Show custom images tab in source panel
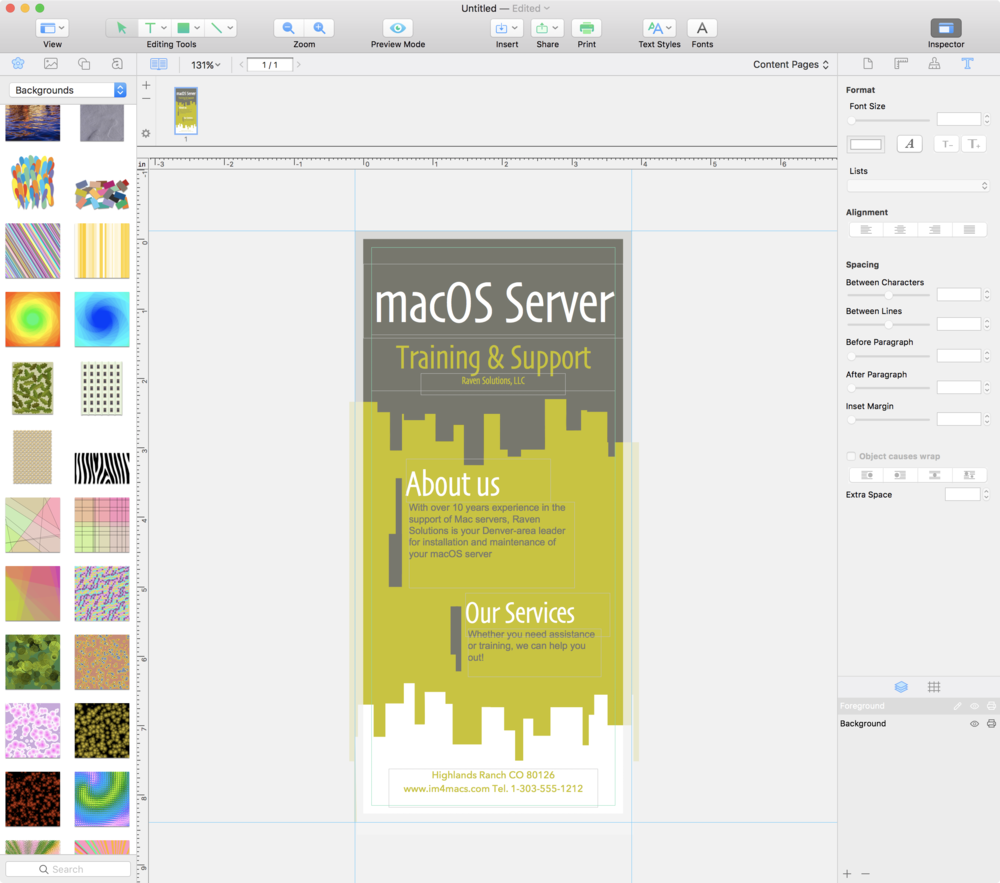Viewport: 1000px width, 883px height. tap(117, 63)
